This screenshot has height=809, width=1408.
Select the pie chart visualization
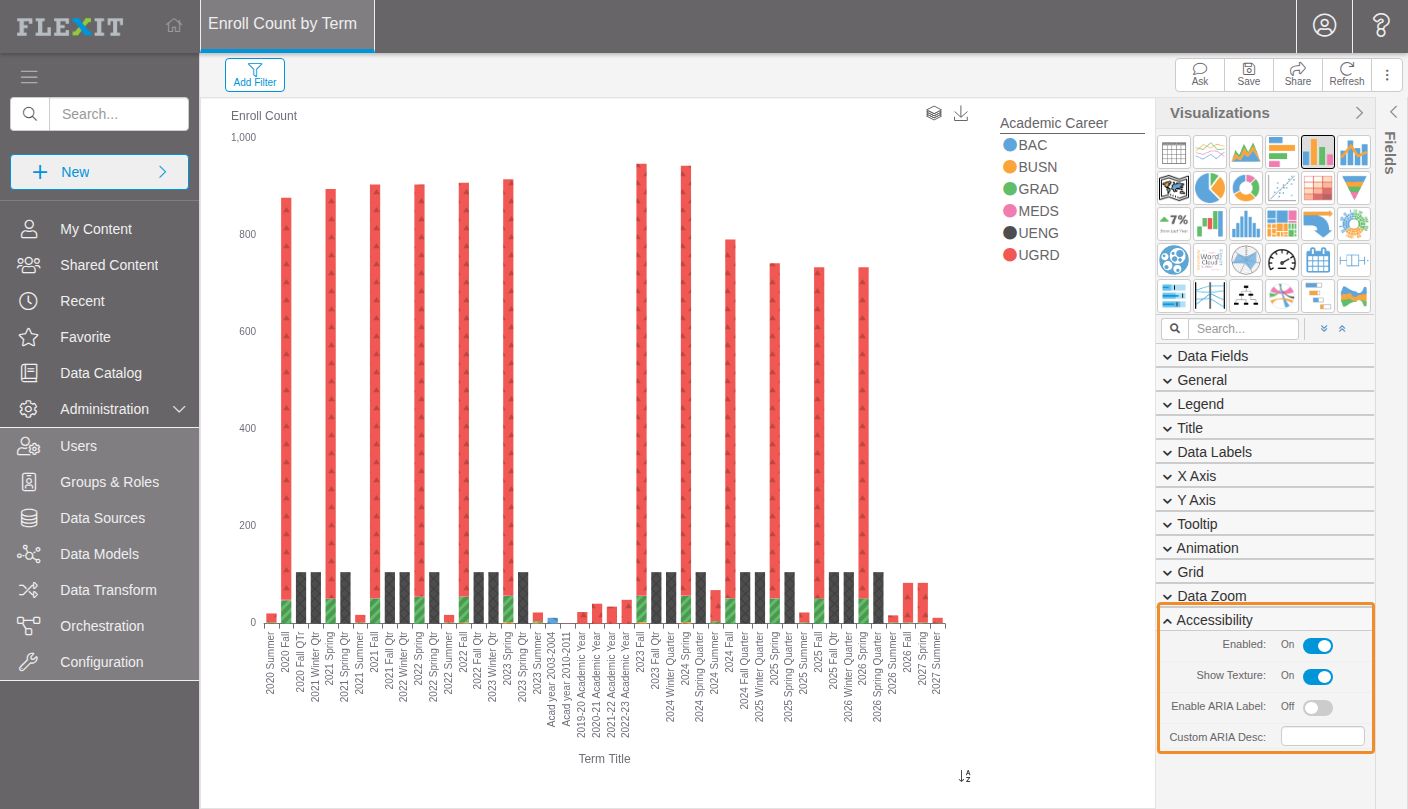point(1210,188)
